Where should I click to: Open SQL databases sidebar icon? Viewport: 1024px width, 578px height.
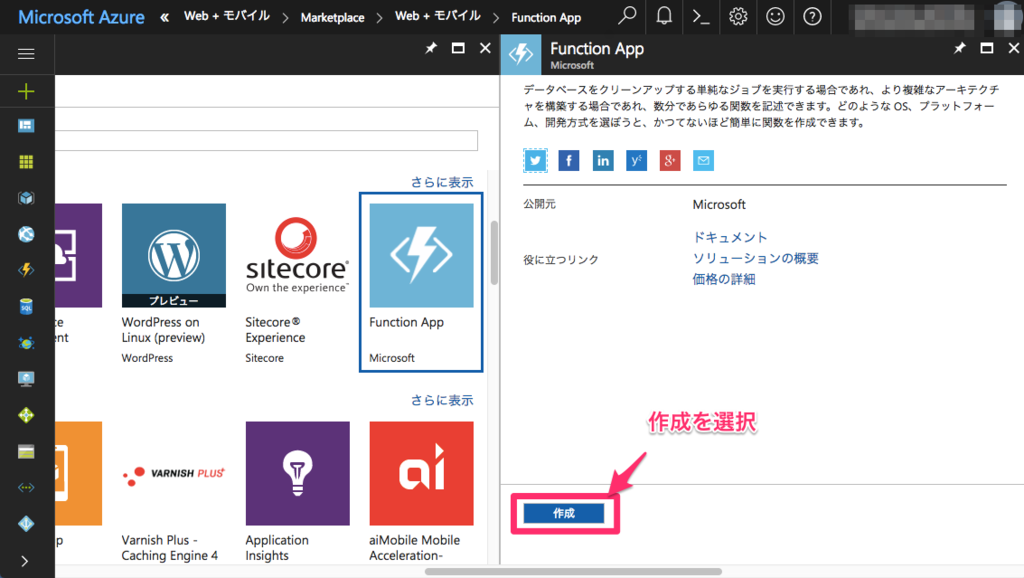click(x=26, y=306)
